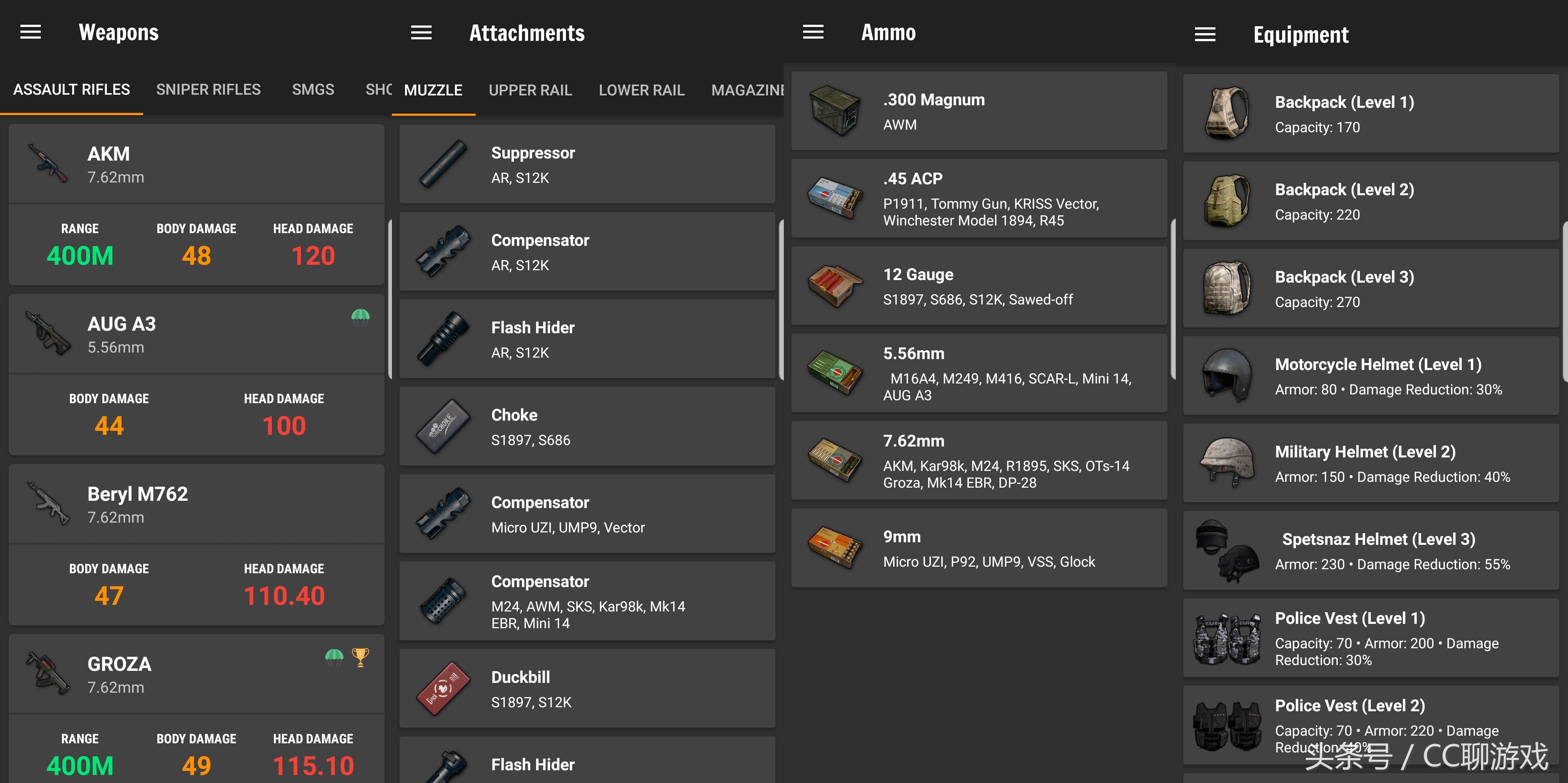The height and width of the screenshot is (783, 1568).
Task: Click the Ammo list scrollbar
Action: pyautogui.click(x=1173, y=298)
